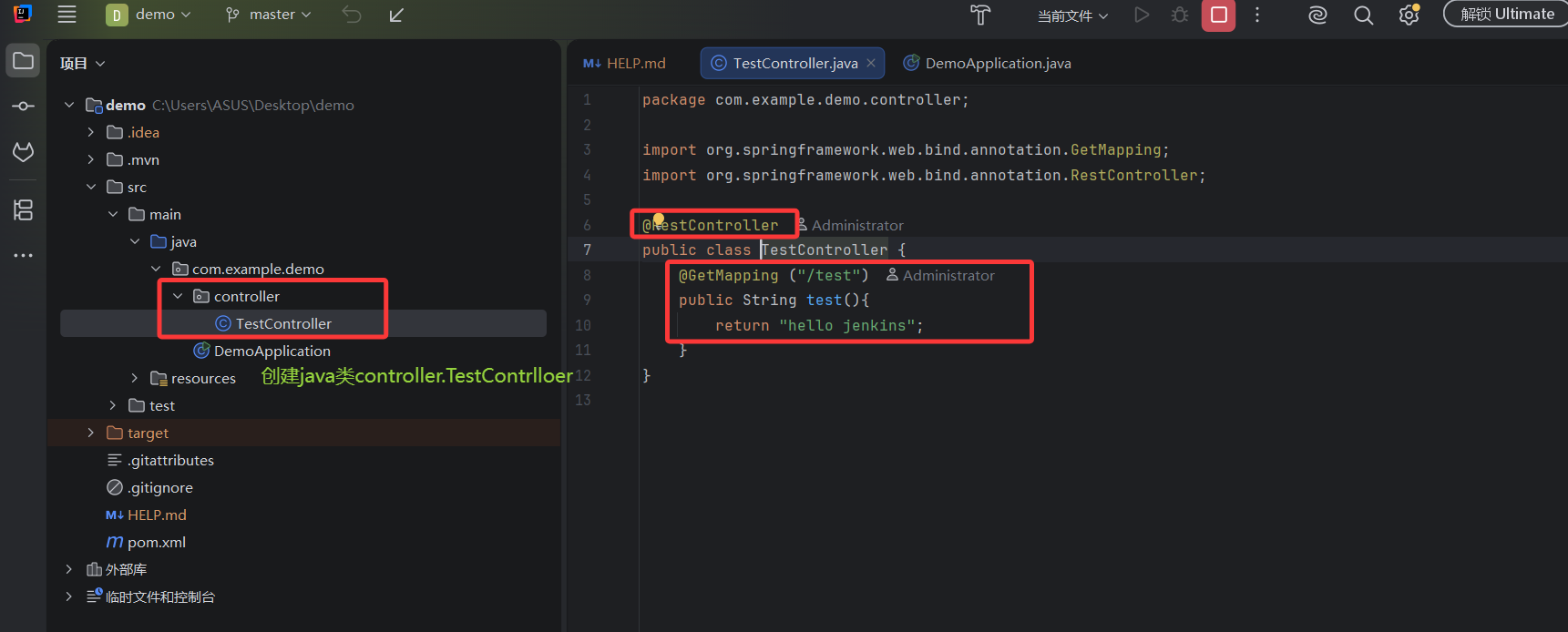This screenshot has height=632, width=1568.
Task: Open the master branch dropdown
Action: (x=269, y=15)
